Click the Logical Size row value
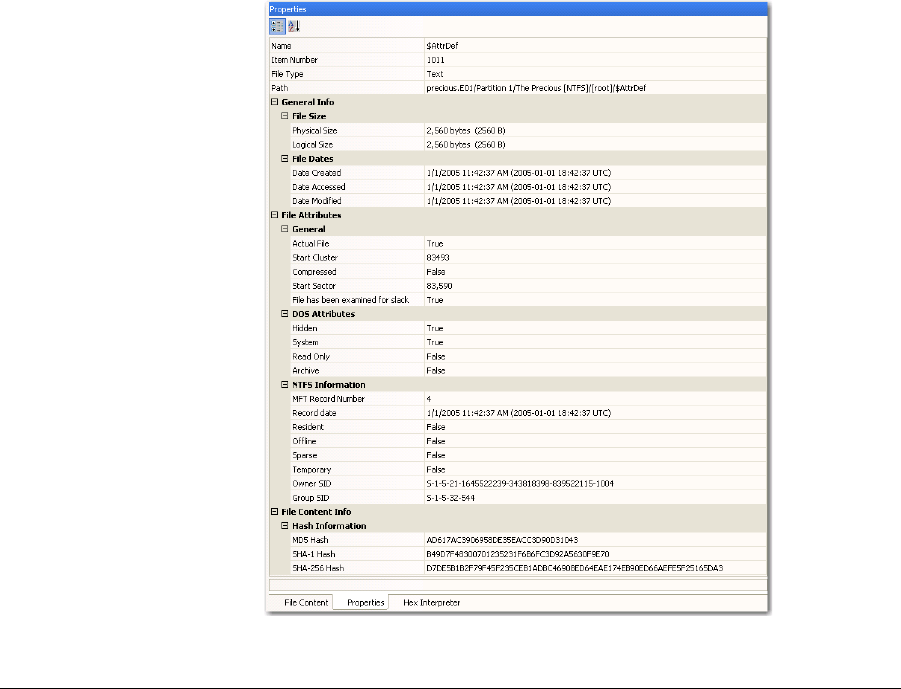This screenshot has width=901, height=689. (x=466, y=145)
